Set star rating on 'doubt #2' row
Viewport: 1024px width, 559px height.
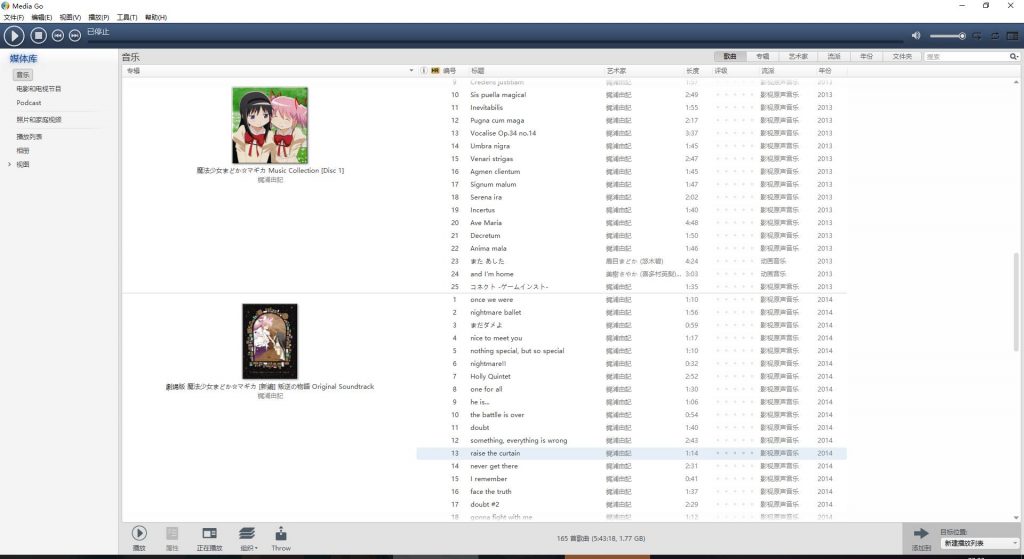tap(734, 505)
